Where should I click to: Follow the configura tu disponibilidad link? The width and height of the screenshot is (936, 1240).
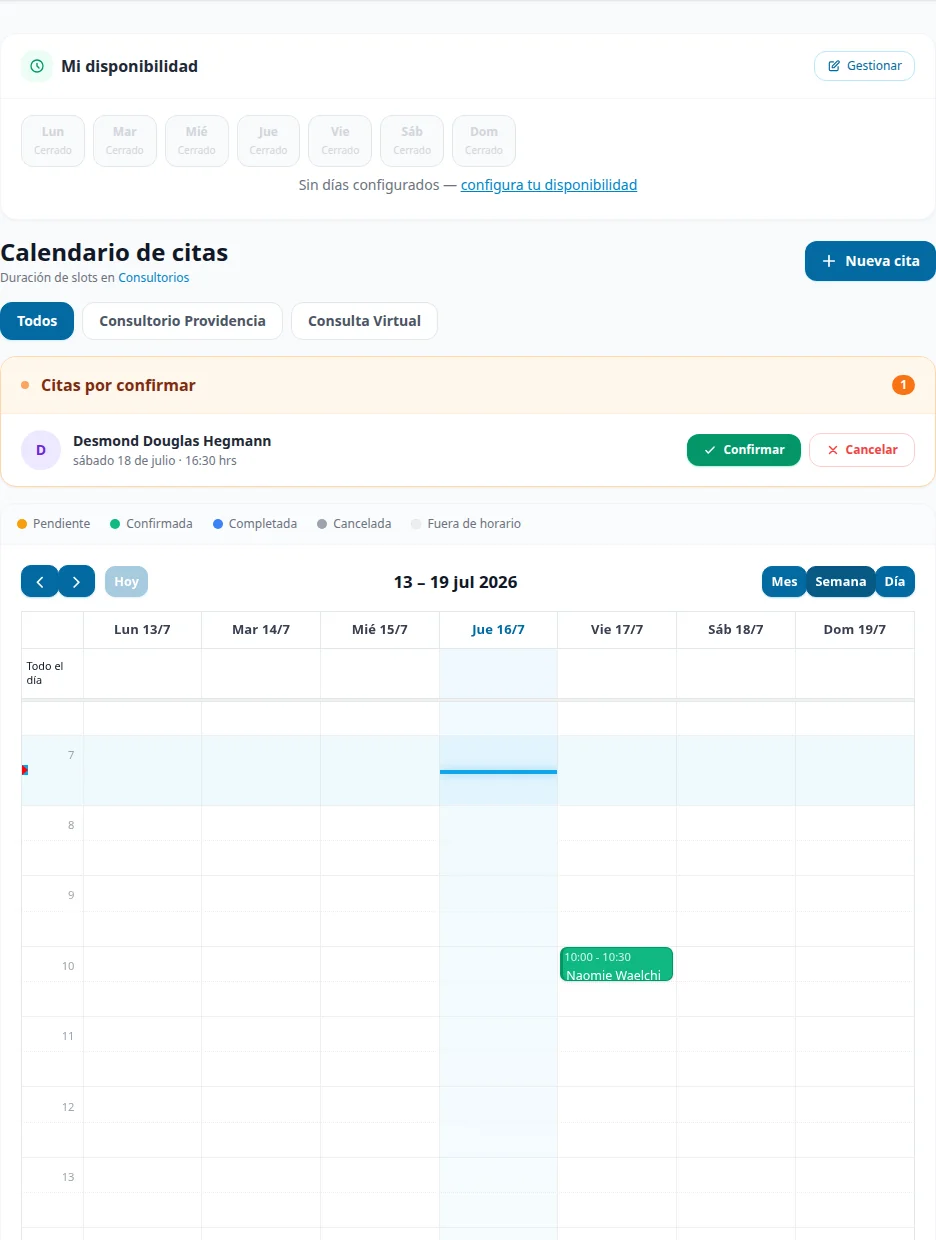[x=549, y=185]
